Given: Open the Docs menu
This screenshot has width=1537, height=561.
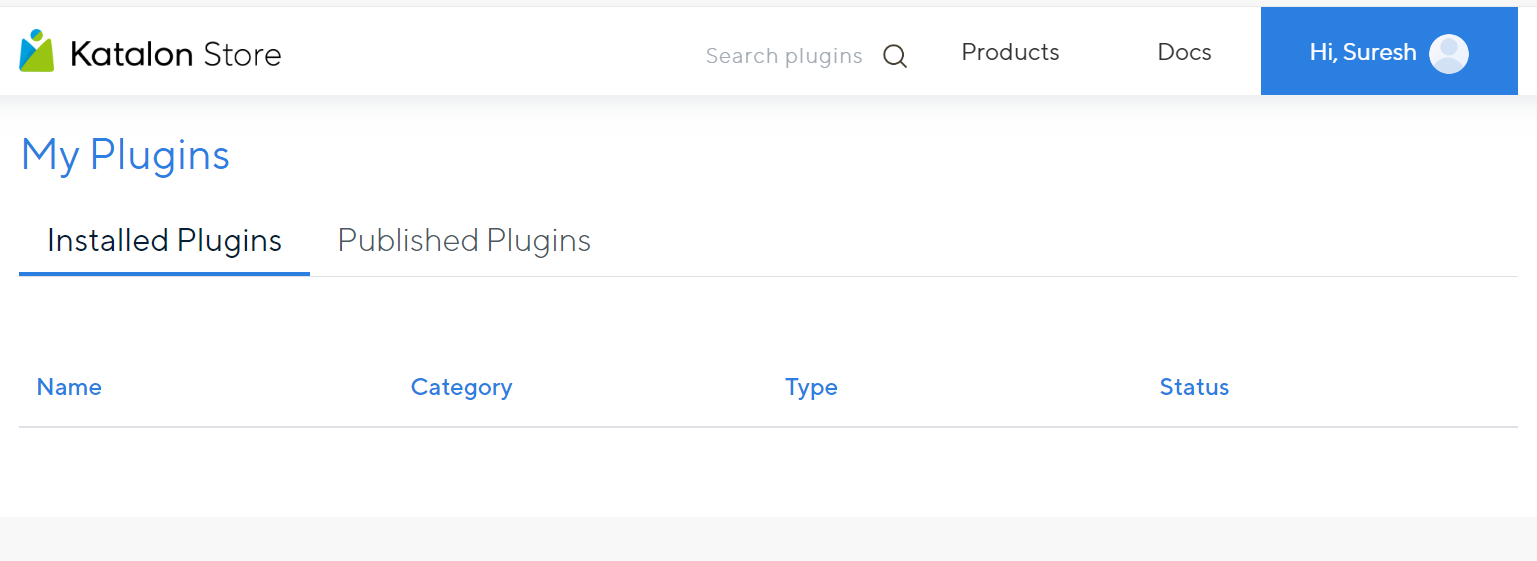Looking at the screenshot, I should [x=1184, y=52].
